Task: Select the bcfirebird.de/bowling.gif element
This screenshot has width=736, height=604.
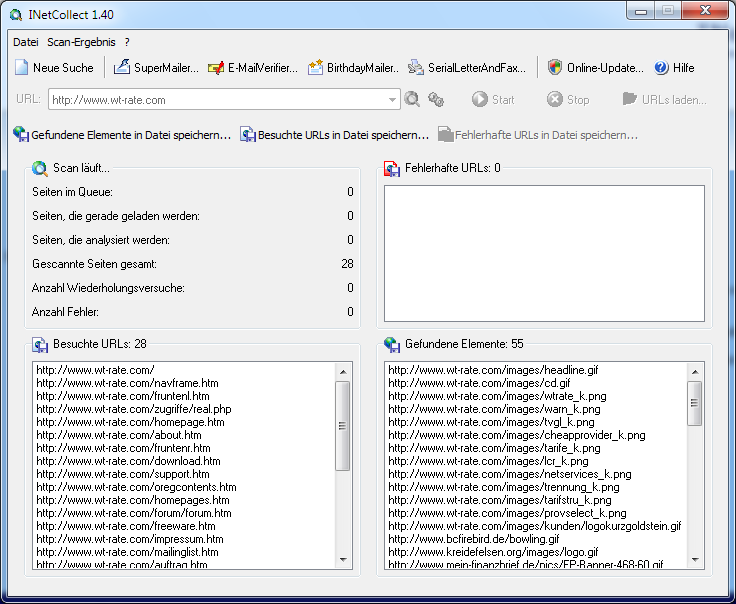Action: [x=474, y=539]
